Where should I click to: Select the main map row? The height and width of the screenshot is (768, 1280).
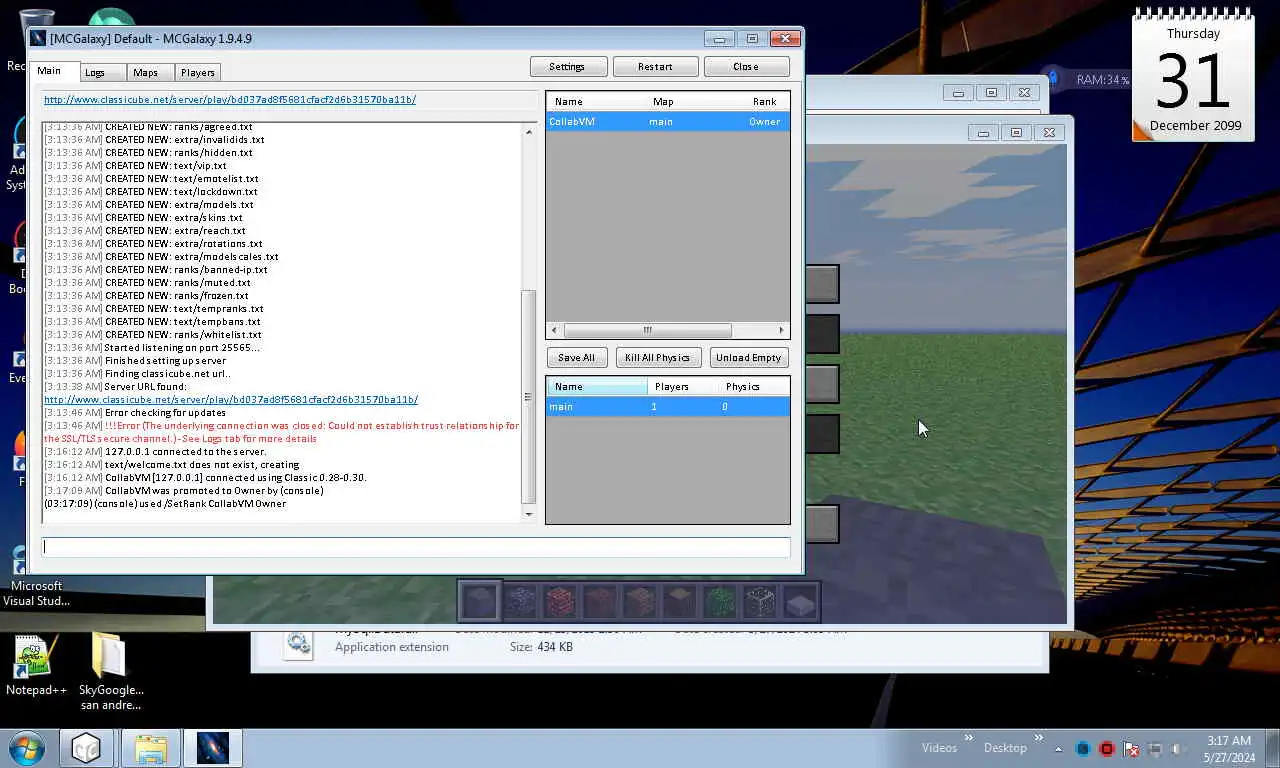point(667,407)
